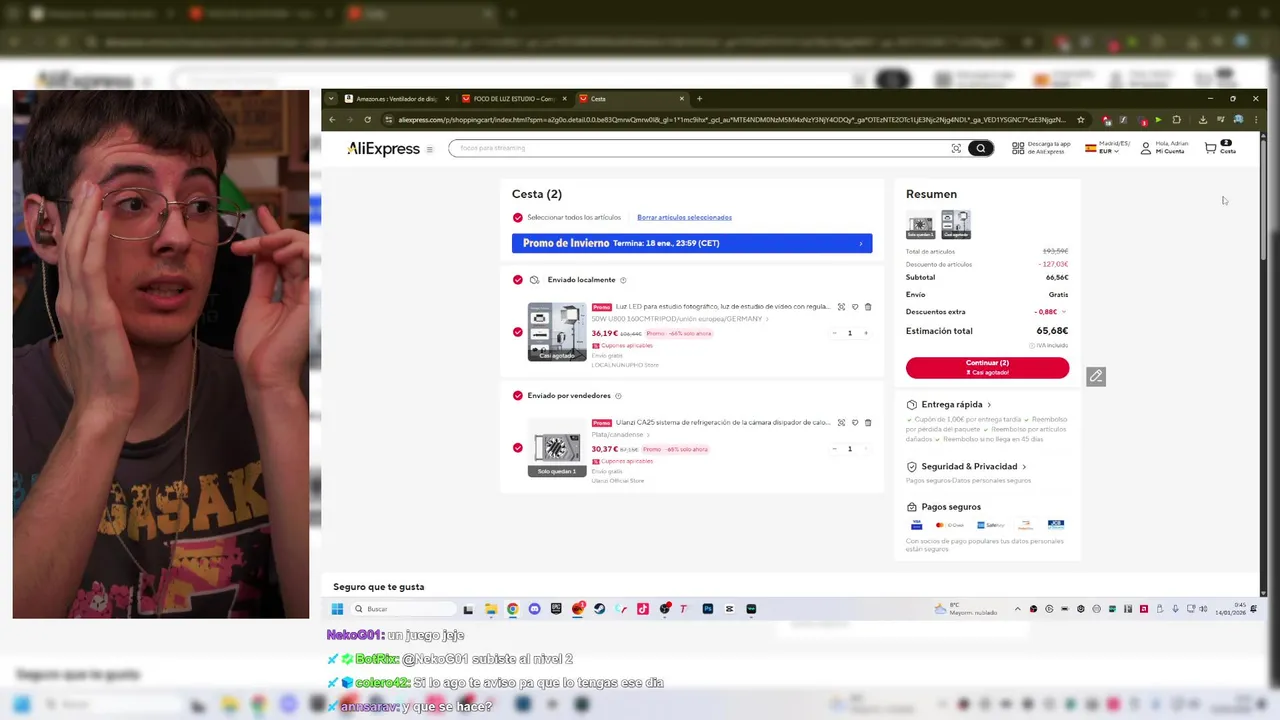The width and height of the screenshot is (1280, 720).
Task: Open the Ulanzi CA25 product title
Action: (722, 423)
